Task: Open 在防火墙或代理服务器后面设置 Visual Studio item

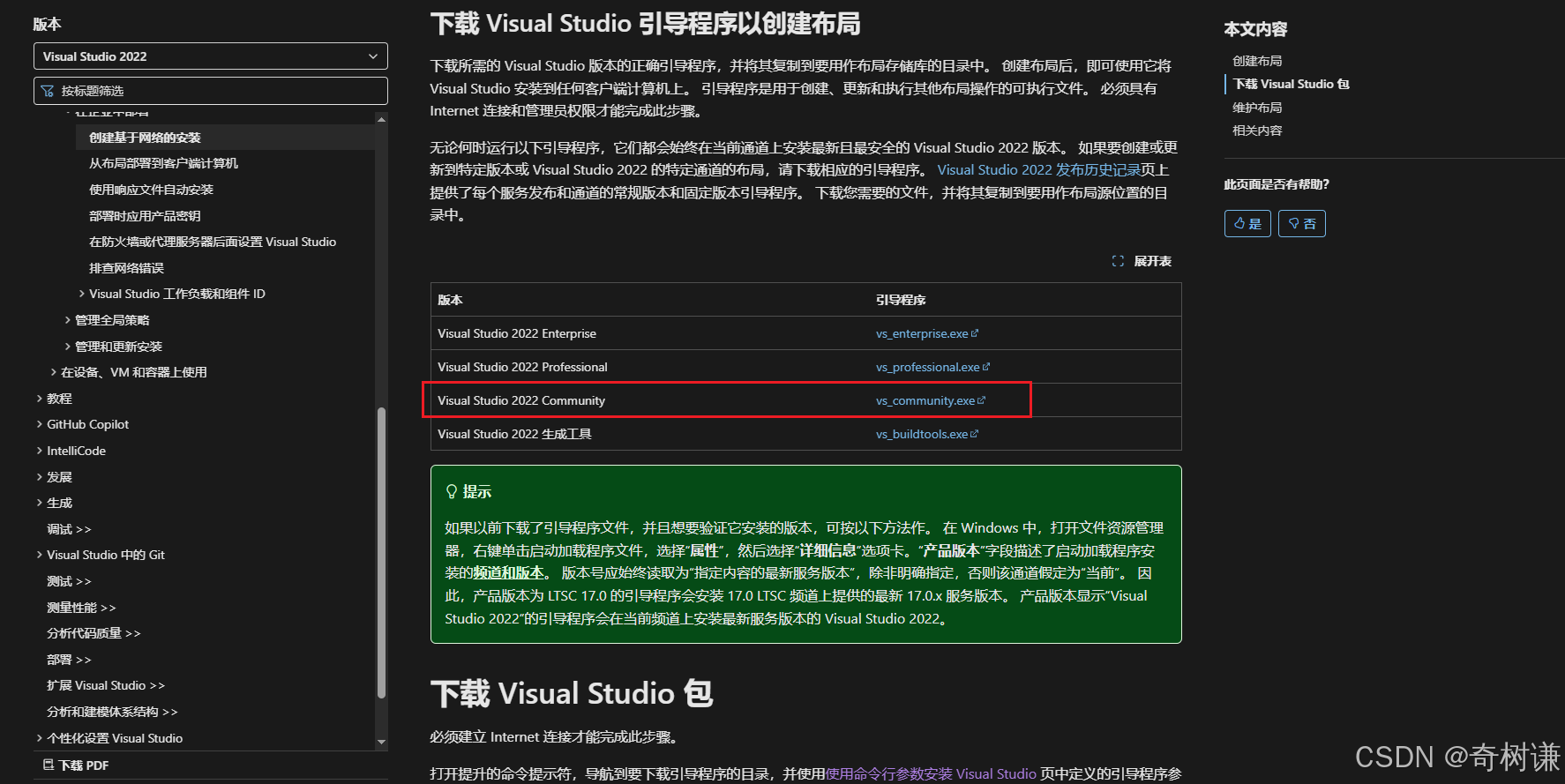Action: point(213,242)
